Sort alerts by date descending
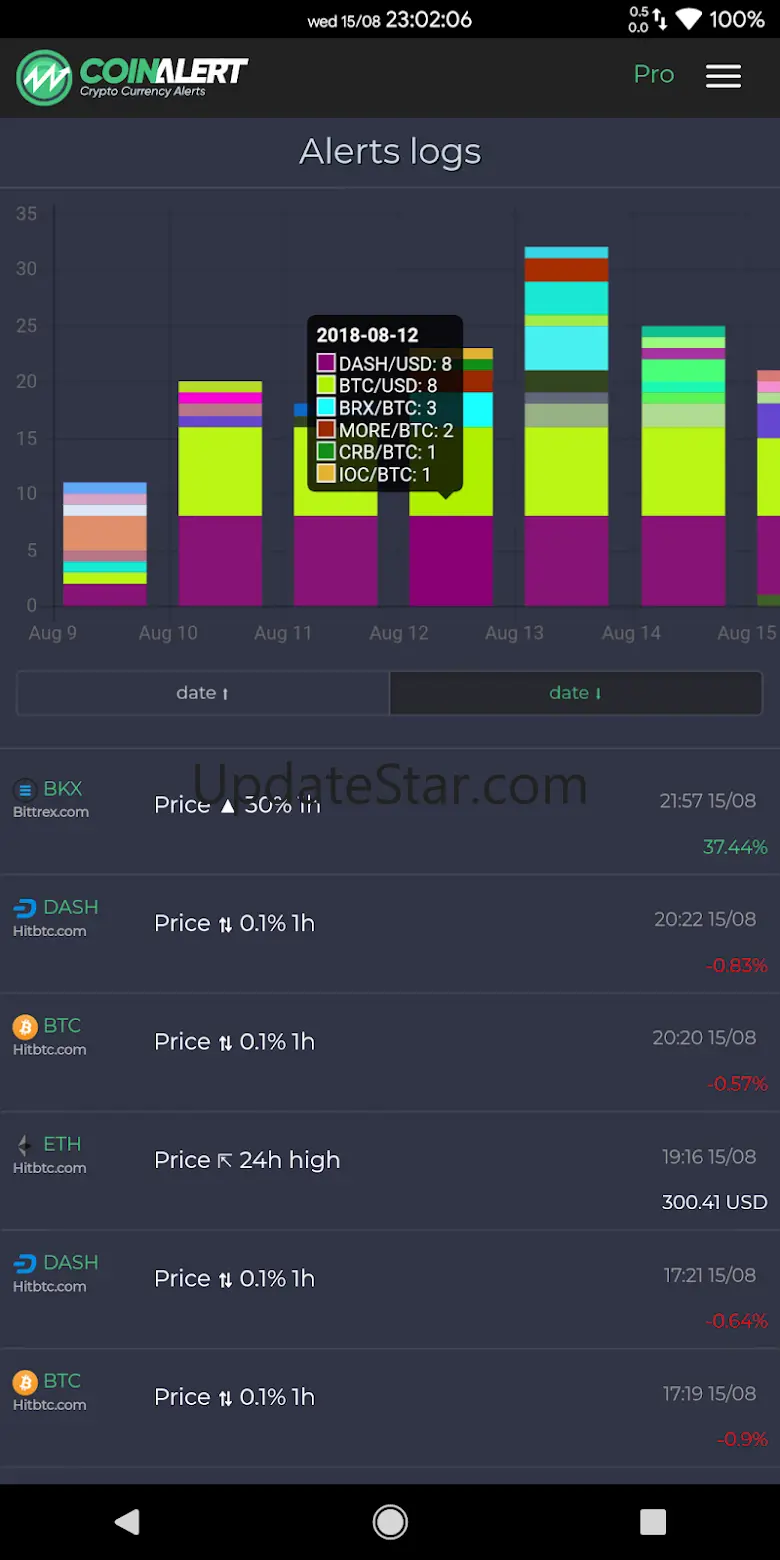This screenshot has width=780, height=1560. click(575, 693)
